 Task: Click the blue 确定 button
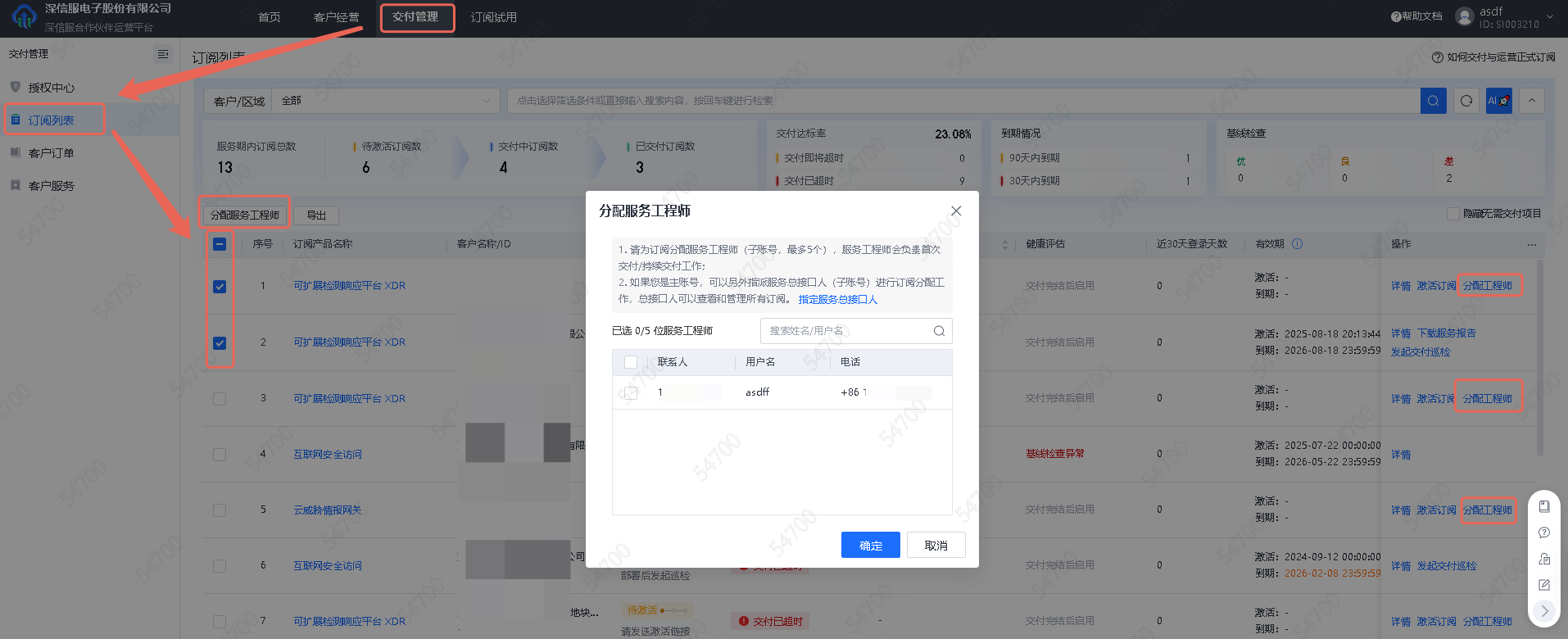[x=870, y=546]
